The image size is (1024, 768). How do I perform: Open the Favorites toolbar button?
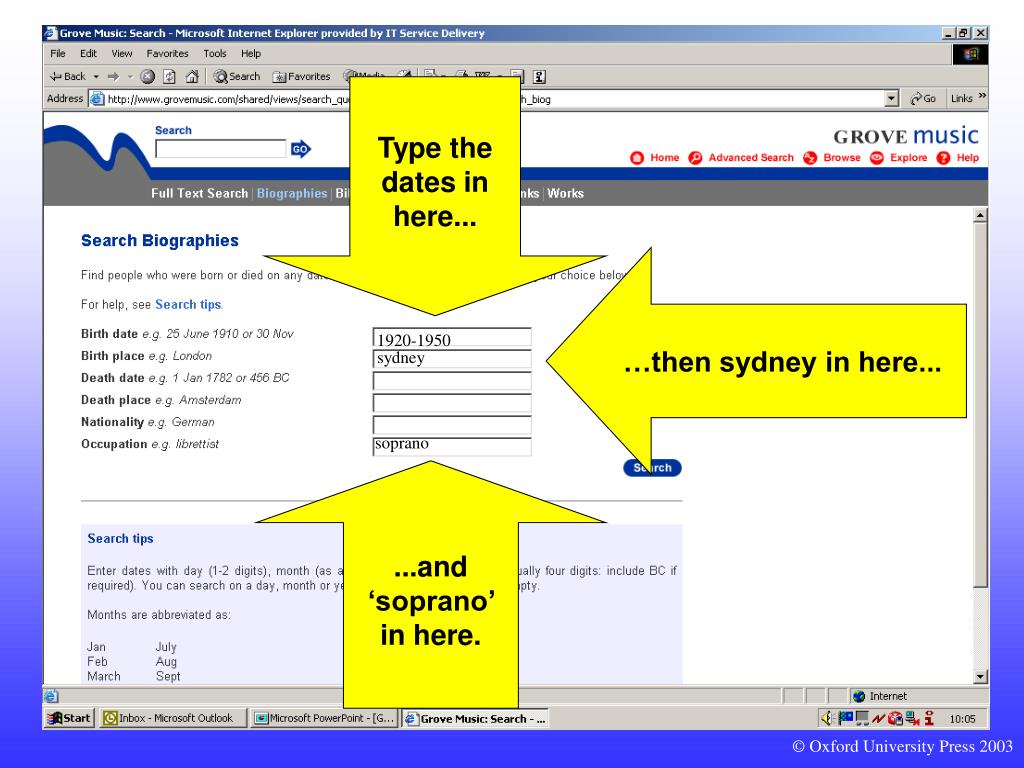point(302,76)
